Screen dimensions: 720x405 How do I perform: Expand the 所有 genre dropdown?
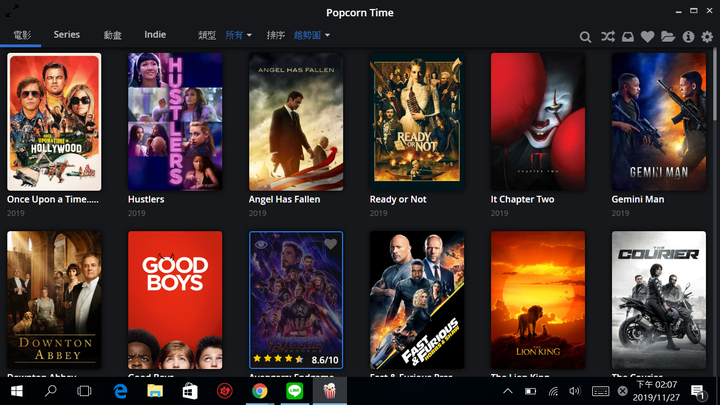[238, 35]
